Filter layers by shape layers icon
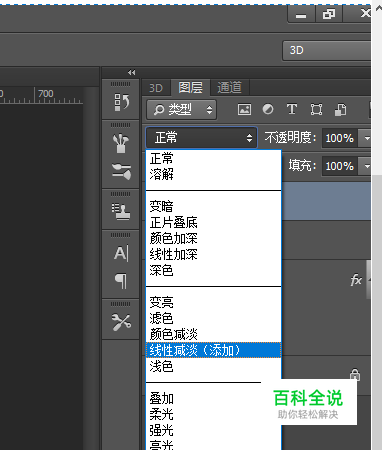The height and width of the screenshot is (450, 382). [x=316, y=109]
